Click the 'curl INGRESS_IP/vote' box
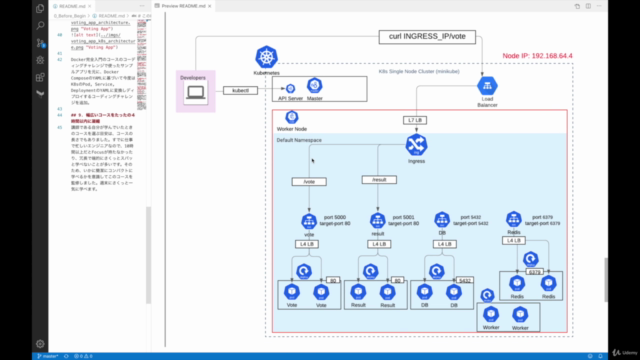The width and height of the screenshot is (640, 360). pos(427,37)
